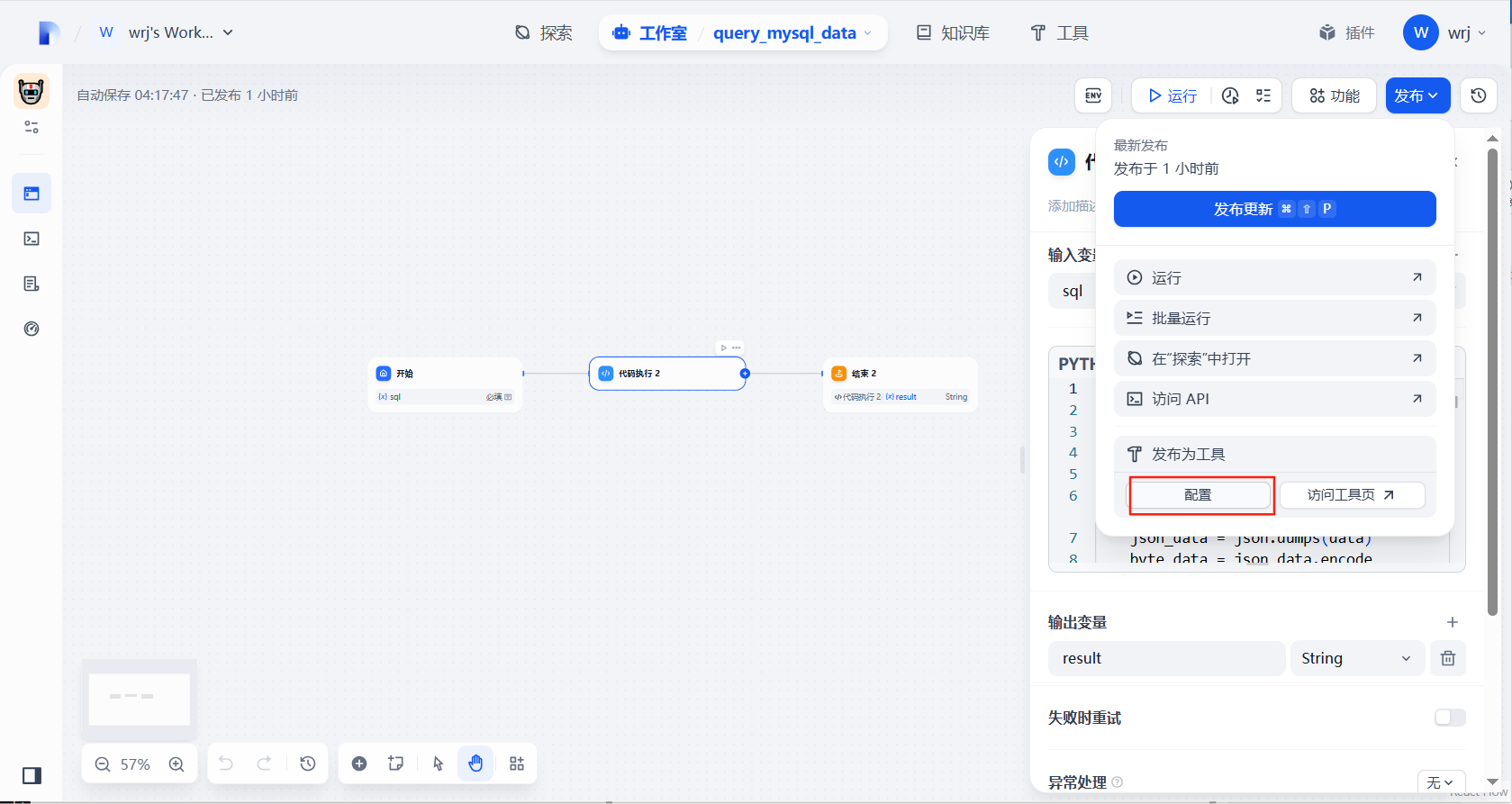Redo the canvas change
This screenshot has width=1512, height=804.
(264, 763)
